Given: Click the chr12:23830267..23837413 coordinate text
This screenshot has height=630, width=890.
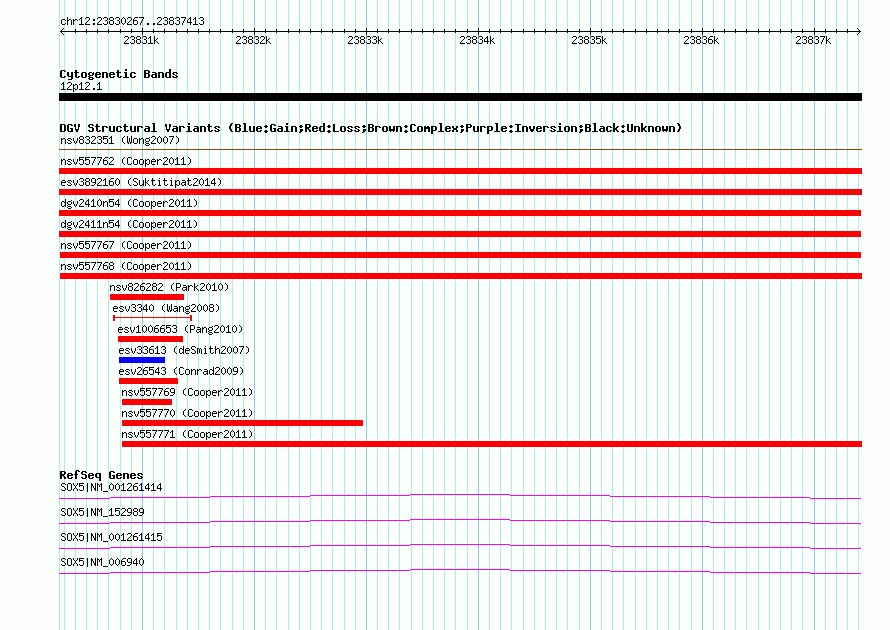Looking at the screenshot, I should pyautogui.click(x=132, y=22).
